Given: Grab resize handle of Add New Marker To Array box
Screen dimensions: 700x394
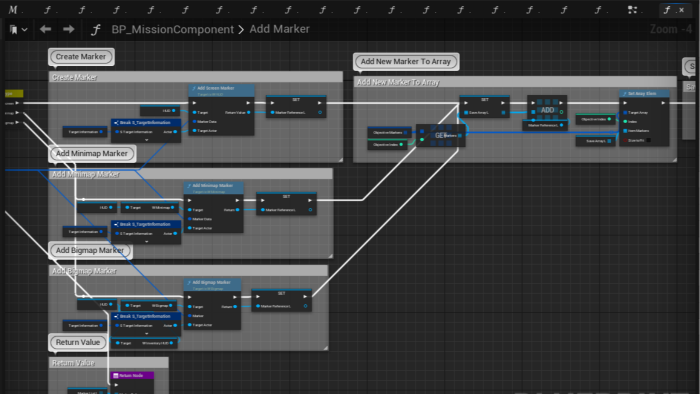Looking at the screenshot, I should coord(674,160).
